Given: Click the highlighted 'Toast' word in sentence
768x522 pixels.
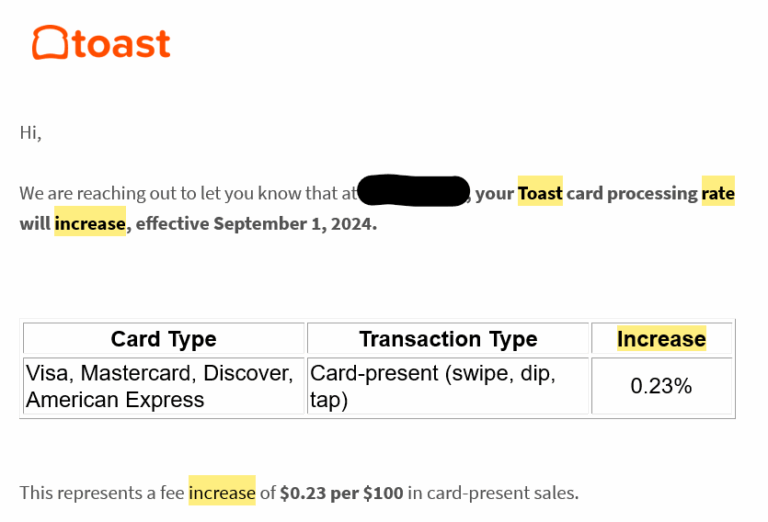Looking at the screenshot, I should [x=540, y=193].
